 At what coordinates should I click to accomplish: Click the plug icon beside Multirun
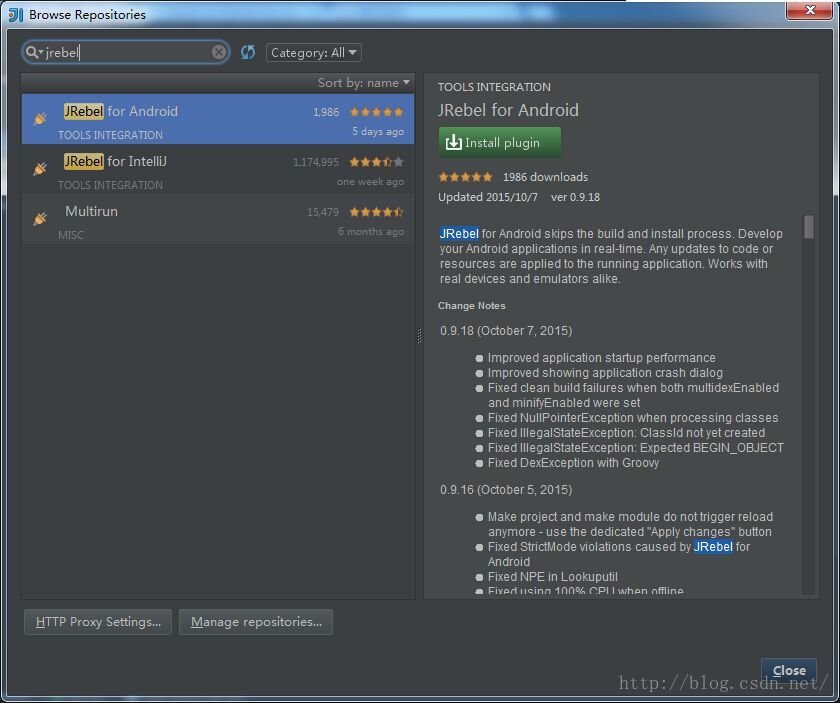pos(40,219)
